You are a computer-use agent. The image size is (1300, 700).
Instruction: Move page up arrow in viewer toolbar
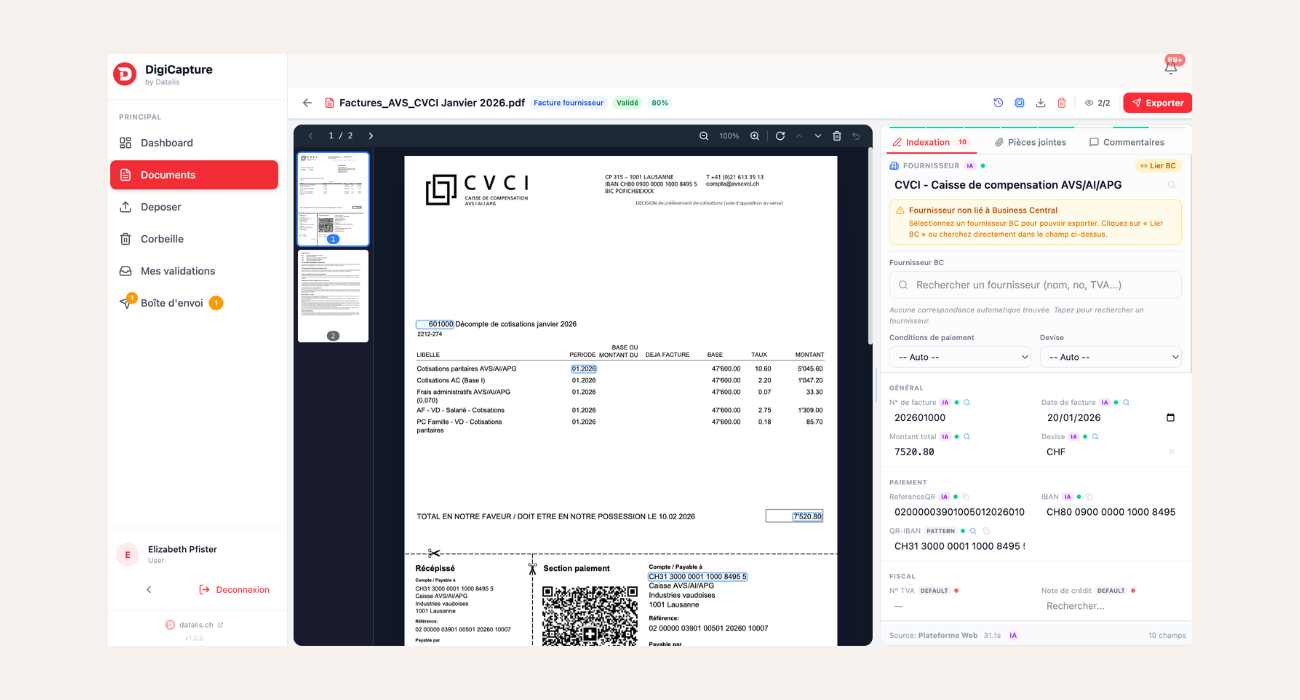pos(799,136)
